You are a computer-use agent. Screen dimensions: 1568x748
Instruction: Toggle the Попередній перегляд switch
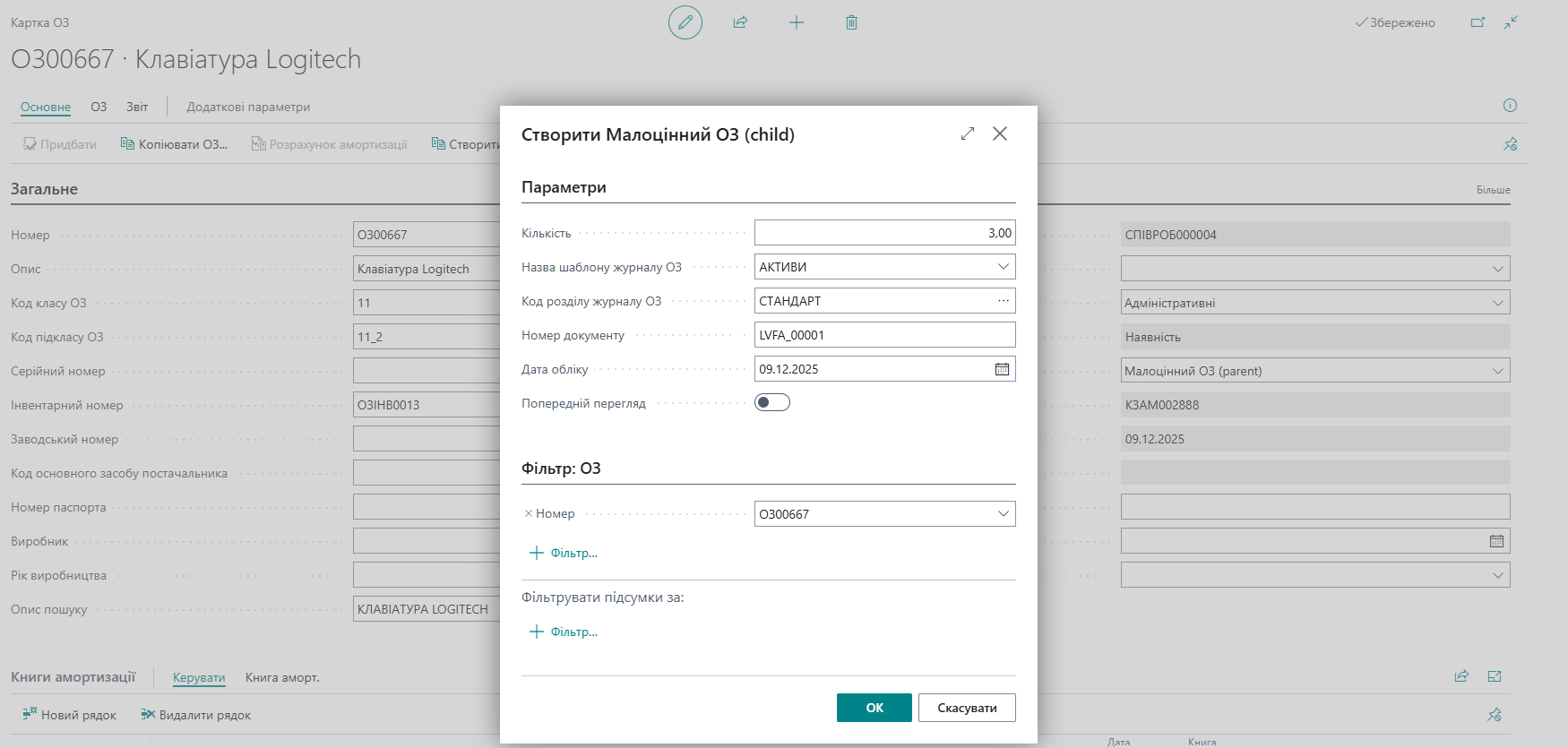click(x=771, y=403)
